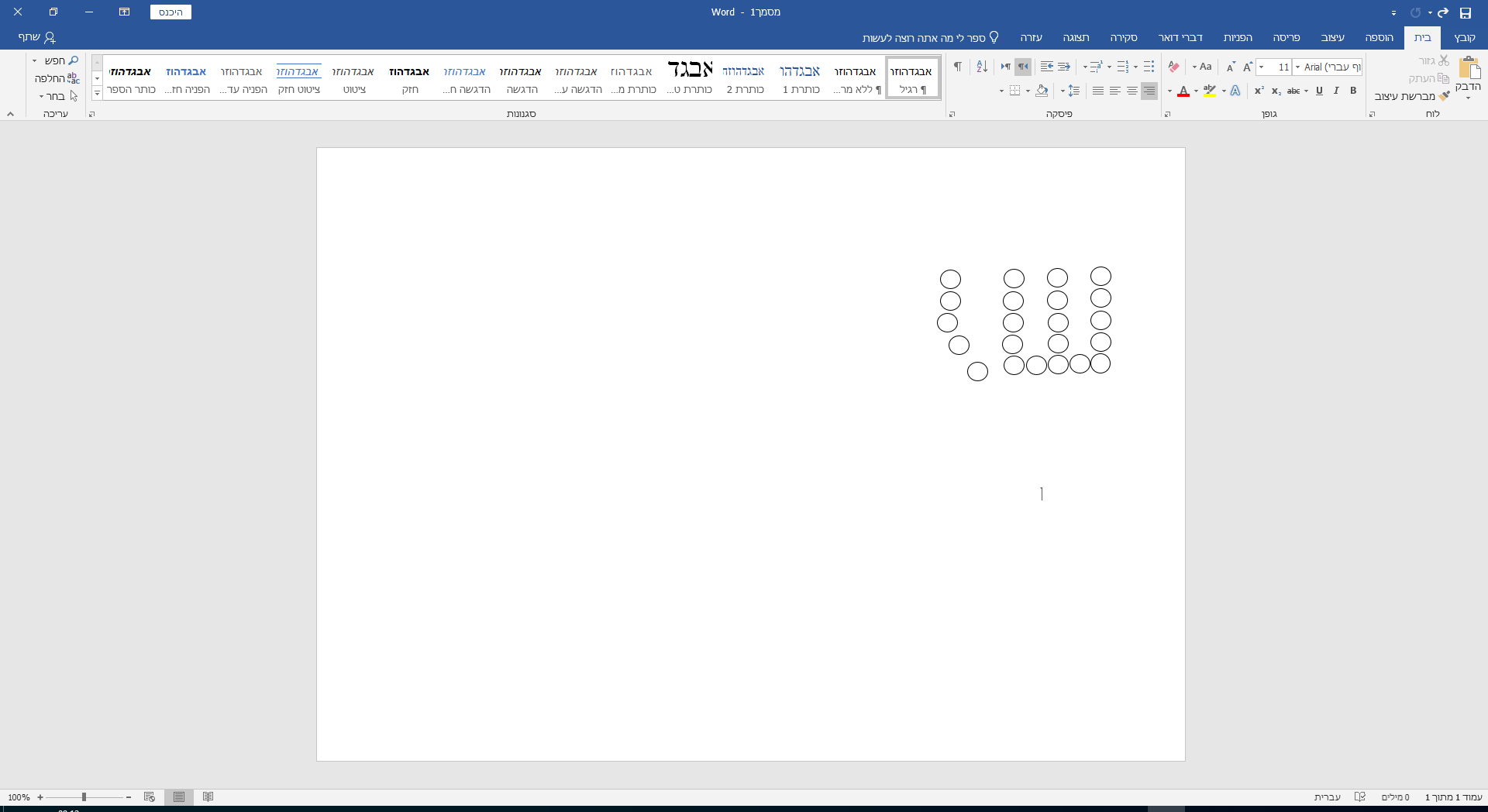Click the Bullets list icon

[1149, 67]
